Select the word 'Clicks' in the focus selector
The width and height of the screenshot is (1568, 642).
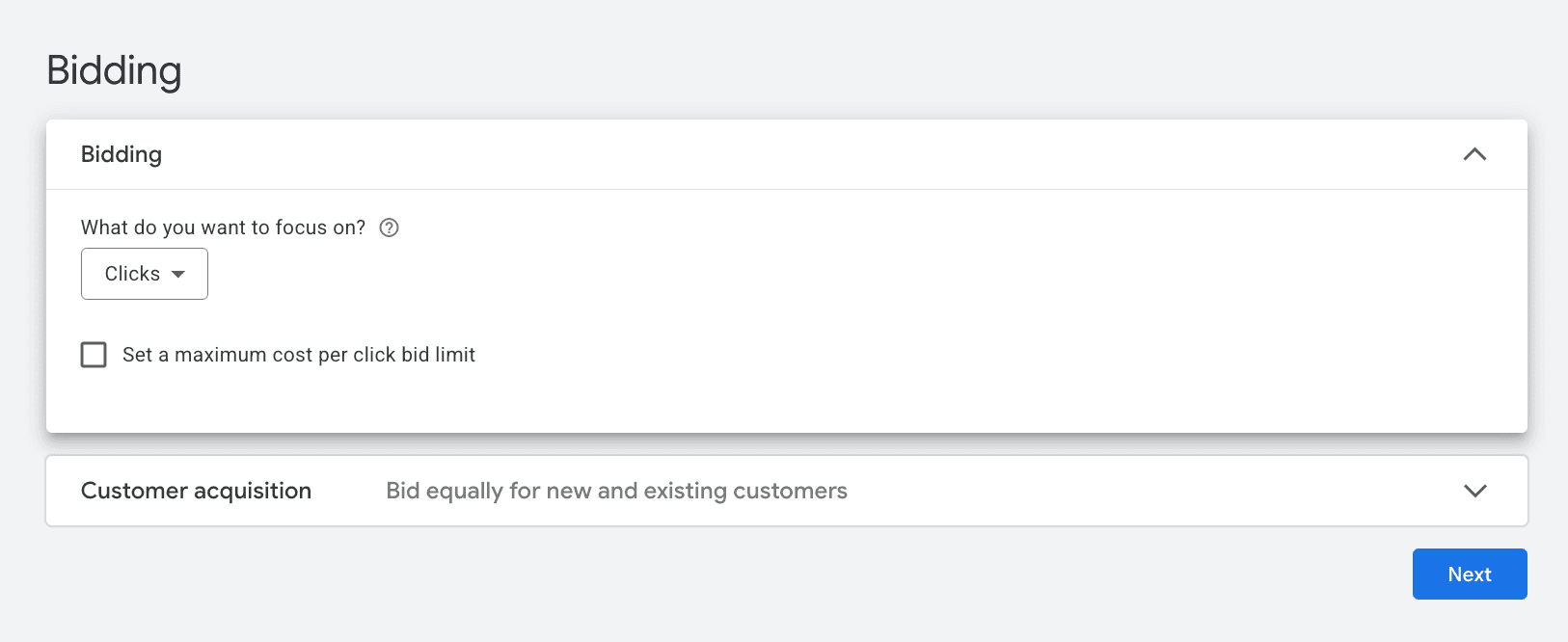132,274
